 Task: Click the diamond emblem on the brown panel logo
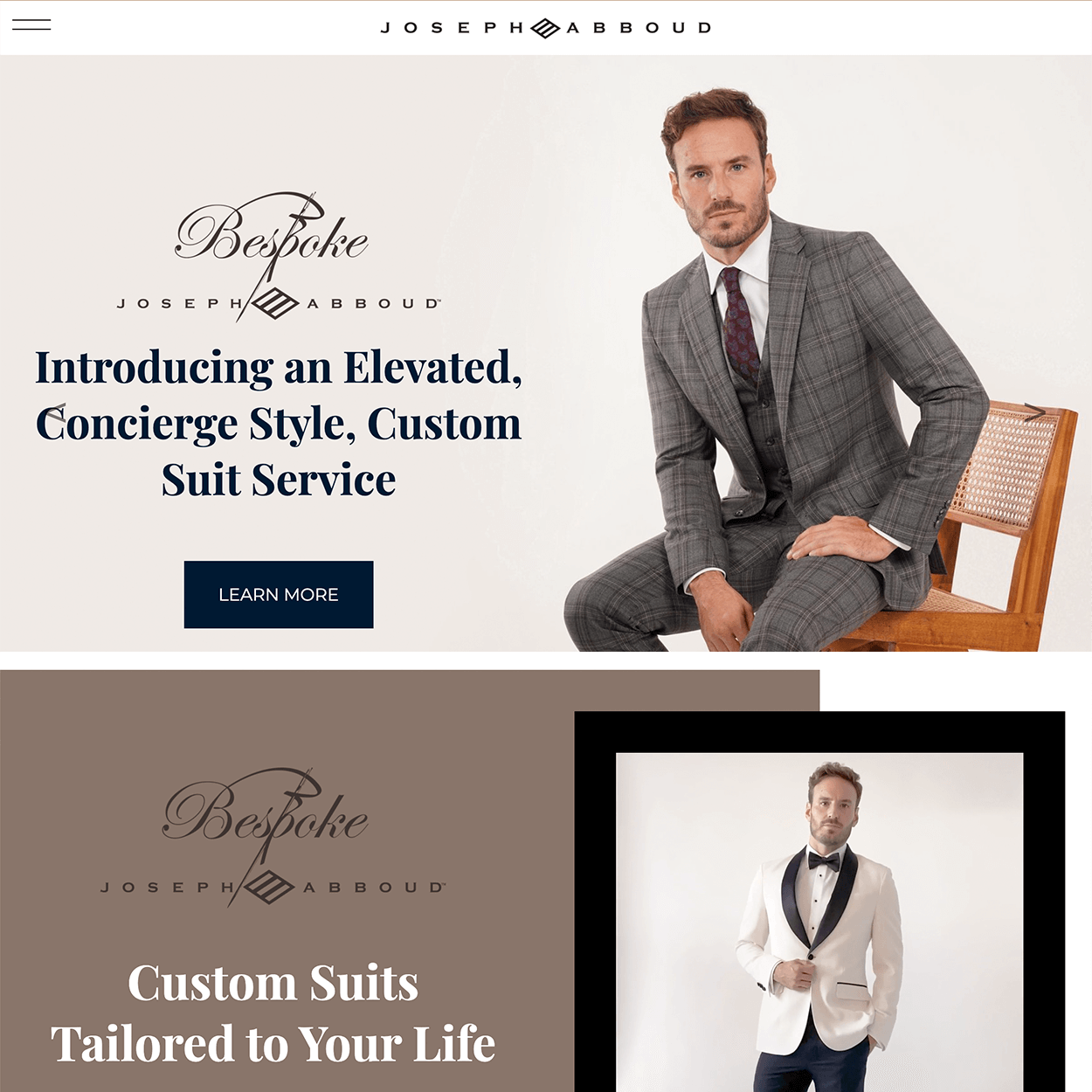coord(269,887)
